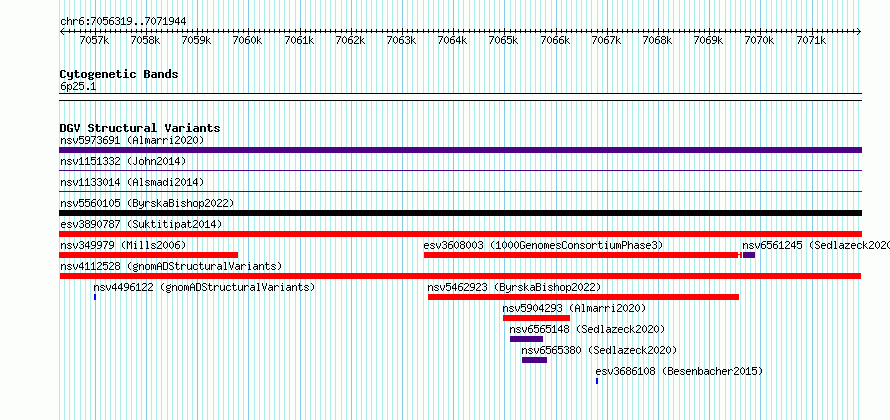The width and height of the screenshot is (890, 420).
Task: Open nsv5560105 (ByrskaBishop2022) label
Action: click(x=147, y=203)
